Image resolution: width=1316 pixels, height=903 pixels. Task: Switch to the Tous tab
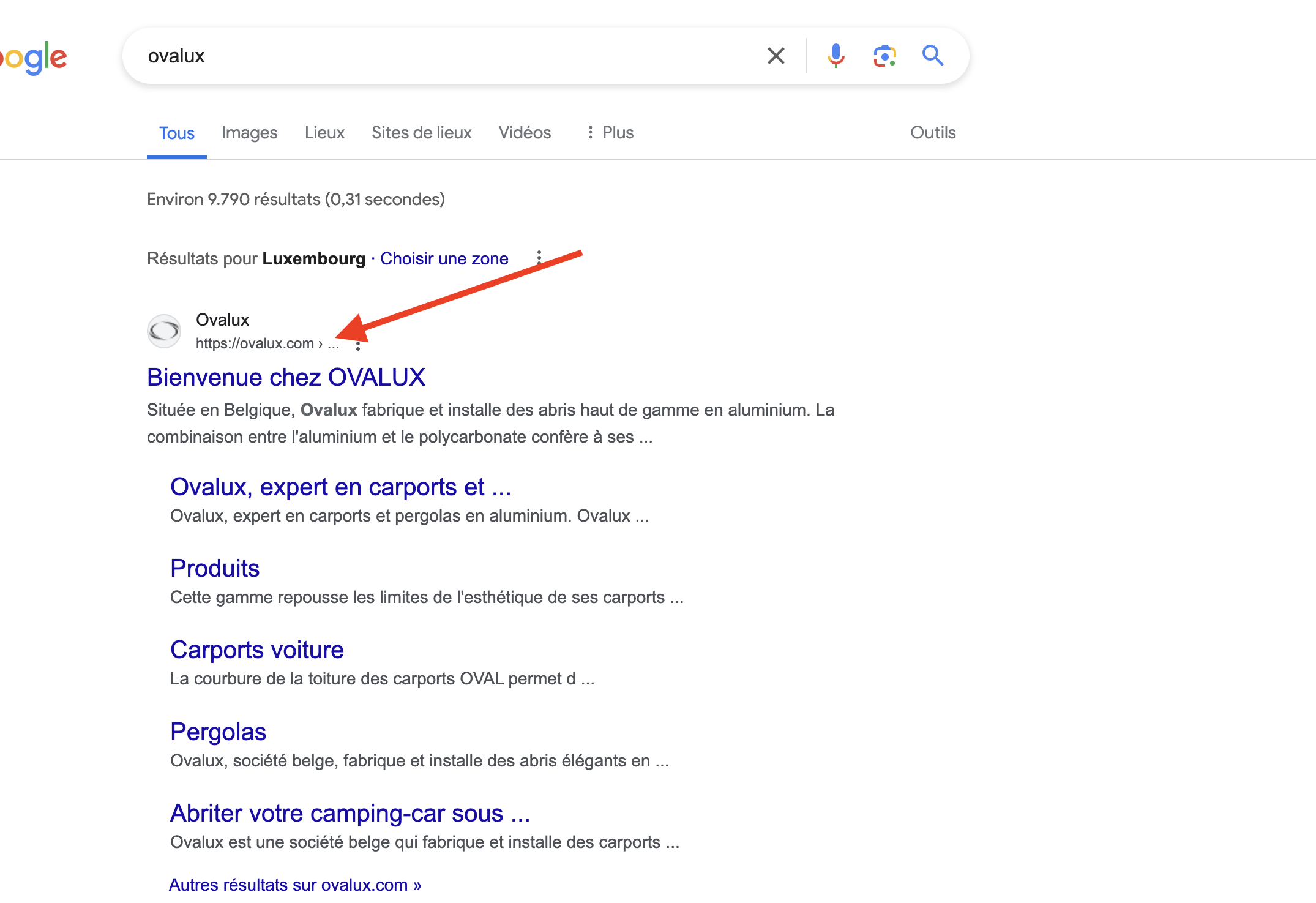[x=176, y=133]
